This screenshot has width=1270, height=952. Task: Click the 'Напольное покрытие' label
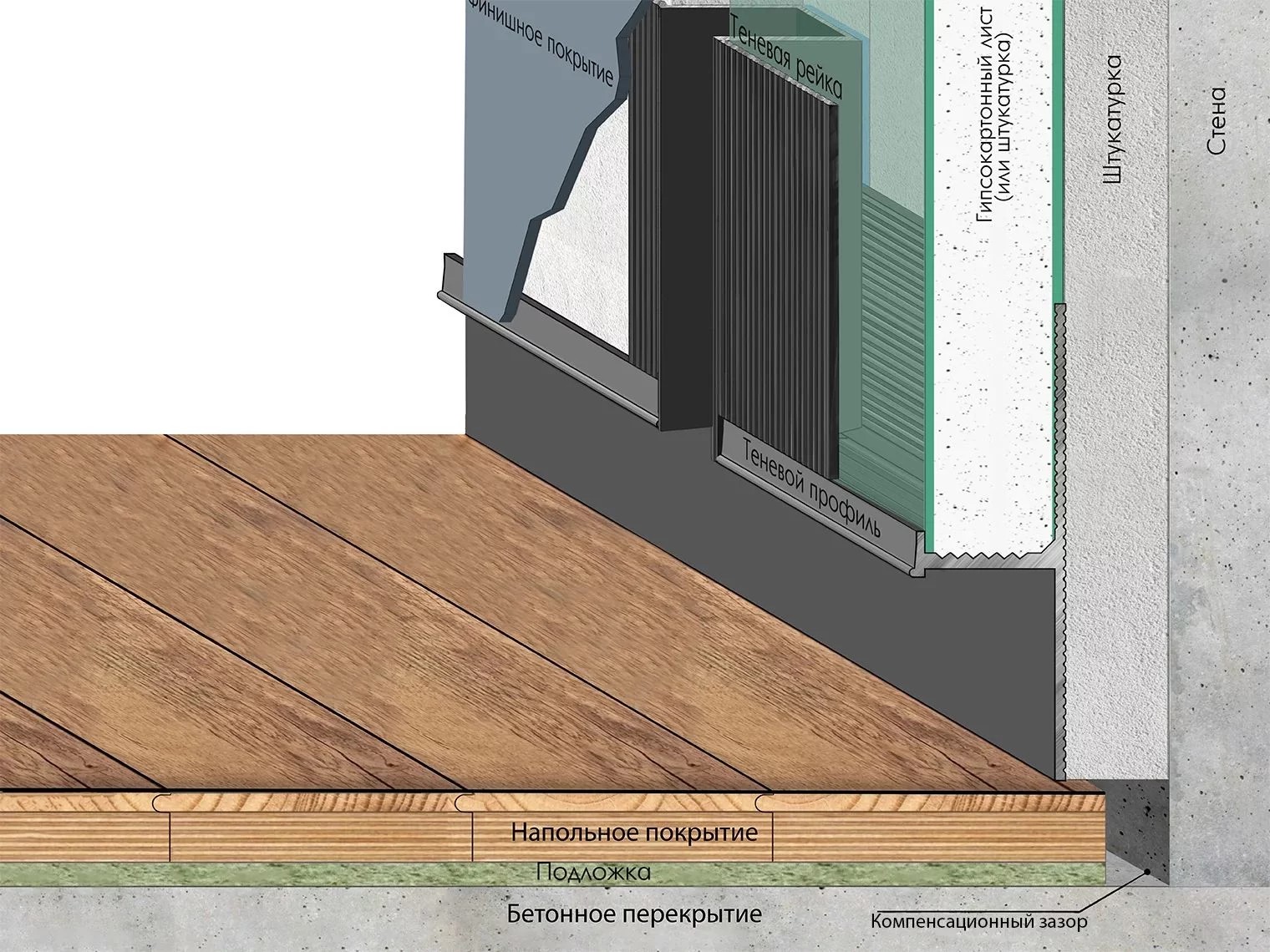pos(635,833)
